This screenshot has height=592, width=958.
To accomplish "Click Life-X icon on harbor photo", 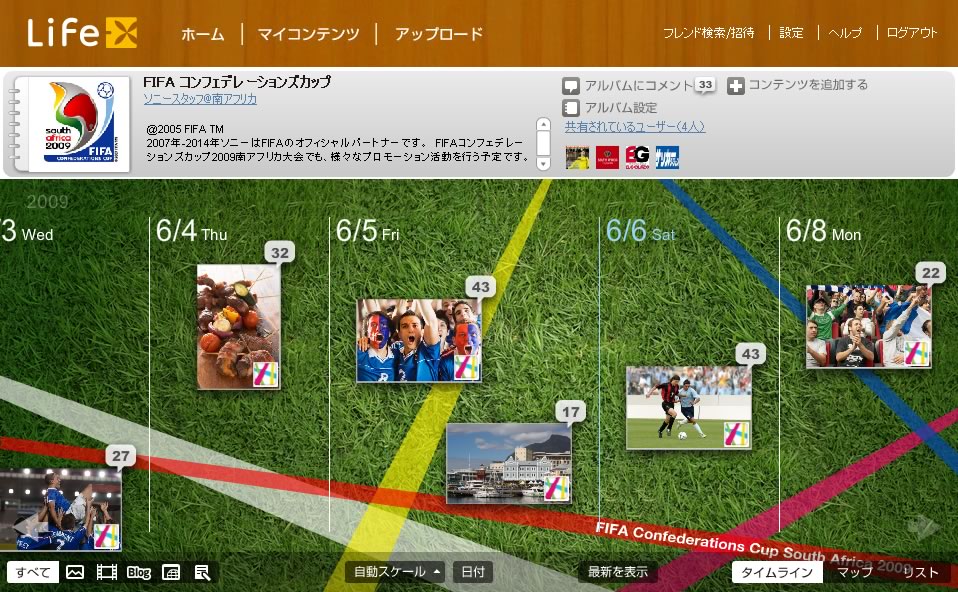I will pyautogui.click(x=557, y=489).
